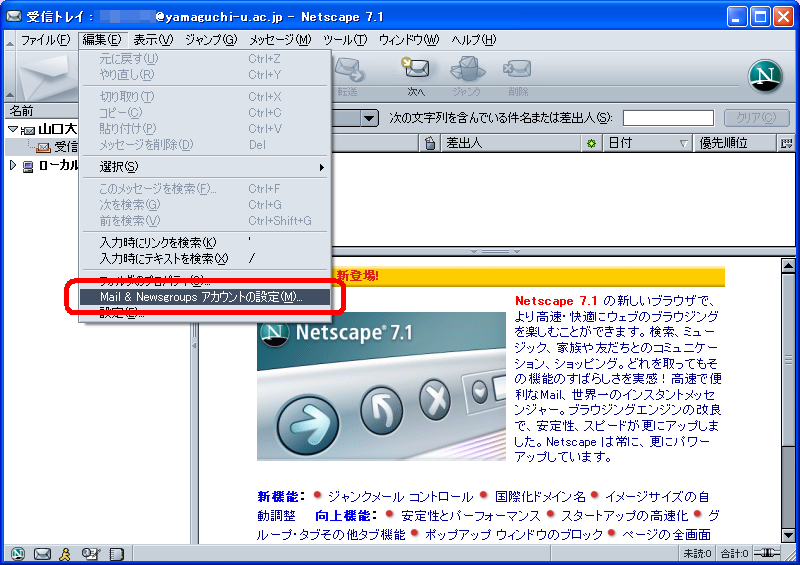Open the 国際化ドメイン名 link
The width and height of the screenshot is (800, 565).
tap(540, 497)
